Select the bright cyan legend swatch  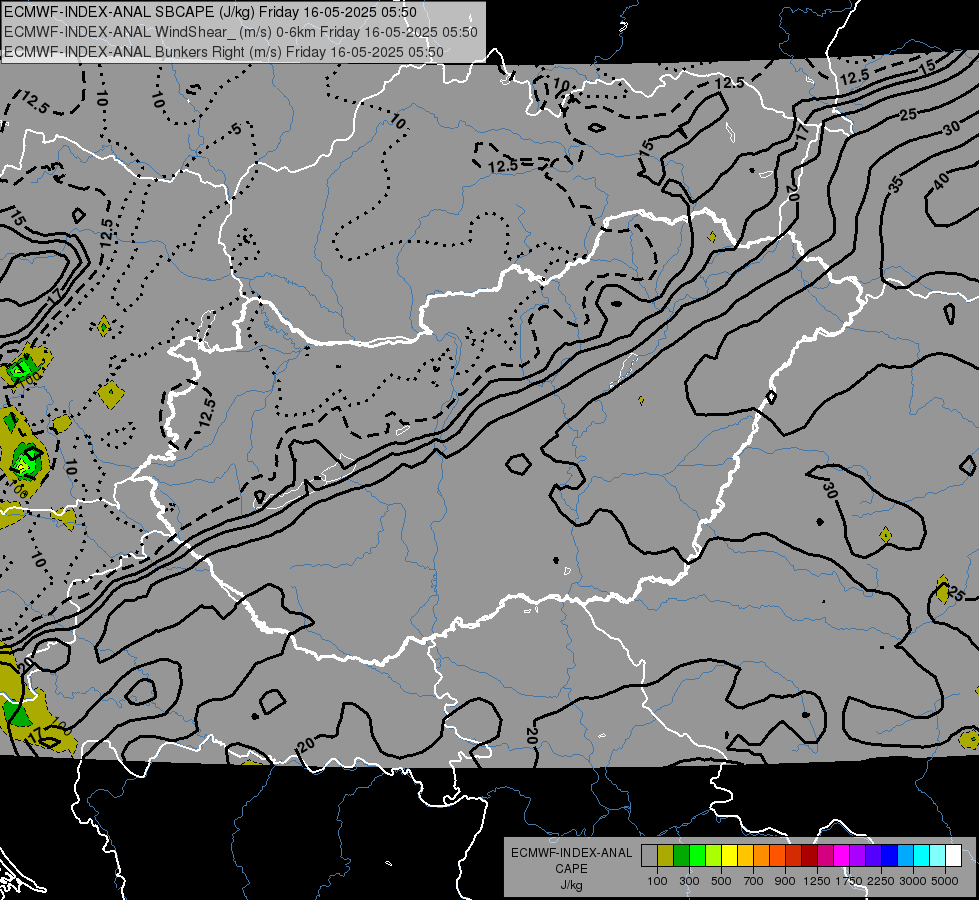pos(921,856)
